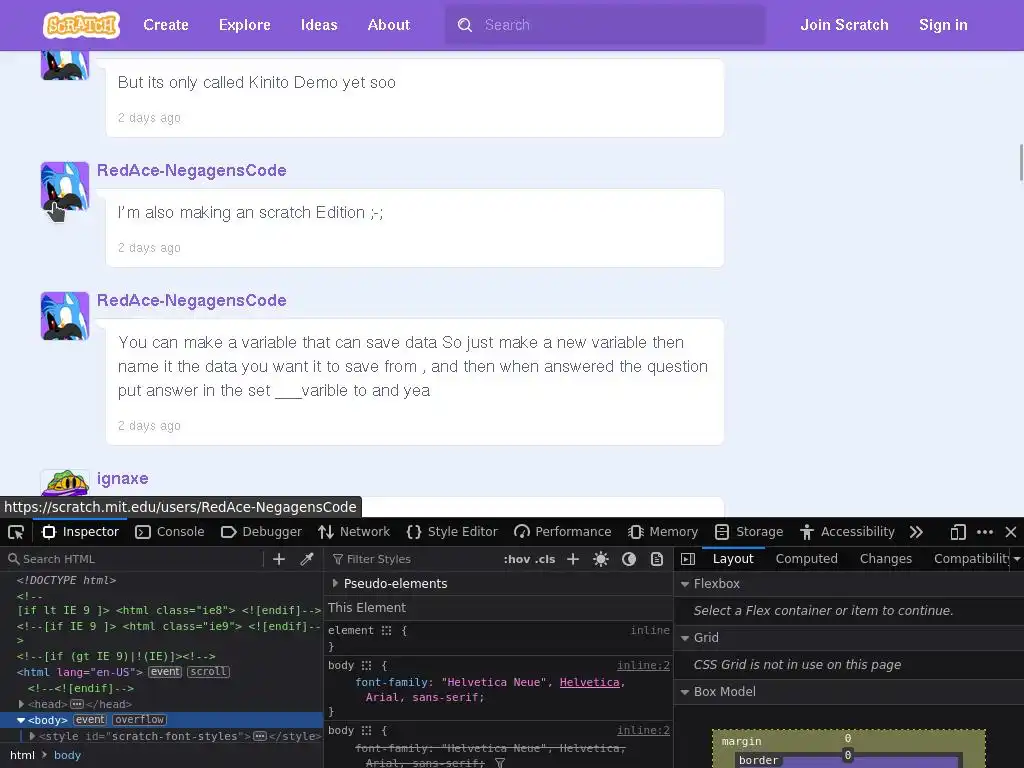This screenshot has width=1024, height=768.
Task: Activate the eyedropper color picker tool
Action: [x=307, y=559]
